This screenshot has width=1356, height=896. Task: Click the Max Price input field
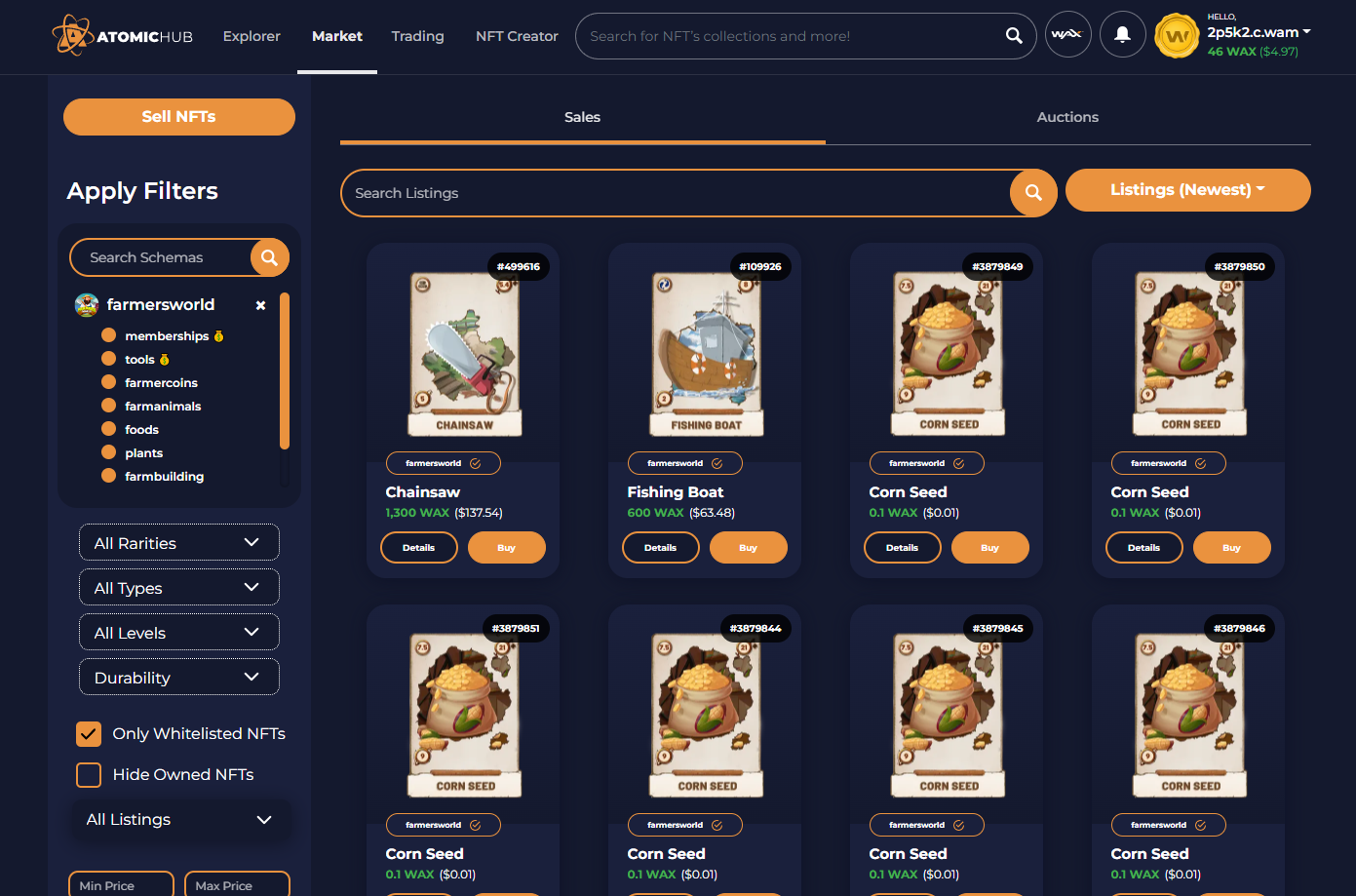tap(237, 884)
